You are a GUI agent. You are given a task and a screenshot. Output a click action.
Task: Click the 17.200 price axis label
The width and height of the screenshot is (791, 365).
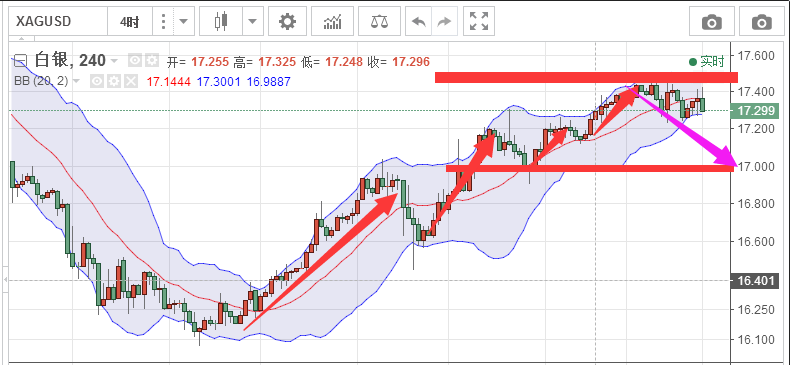(755, 129)
